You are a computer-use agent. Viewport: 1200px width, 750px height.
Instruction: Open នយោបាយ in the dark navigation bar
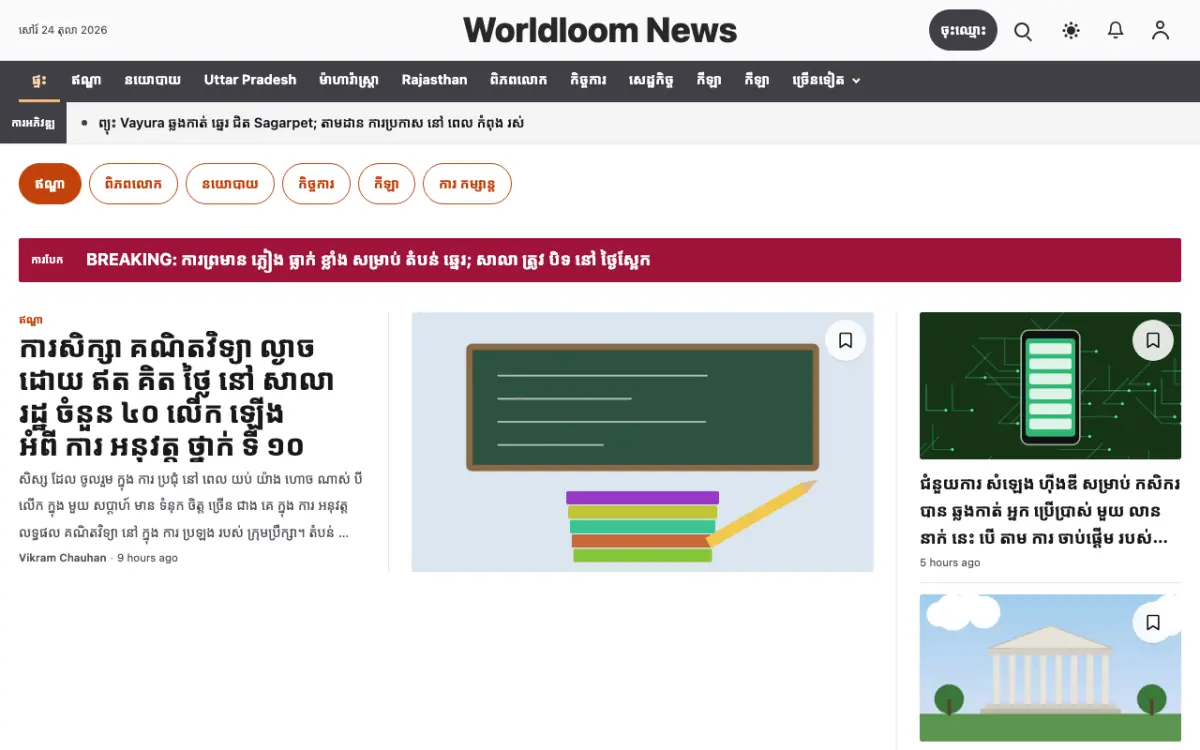pos(153,80)
